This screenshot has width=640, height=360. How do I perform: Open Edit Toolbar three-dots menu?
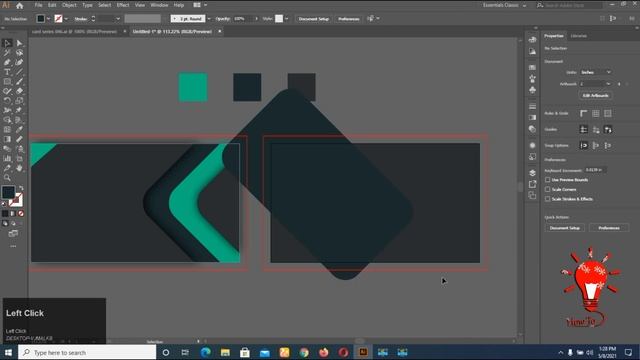(x=13, y=246)
